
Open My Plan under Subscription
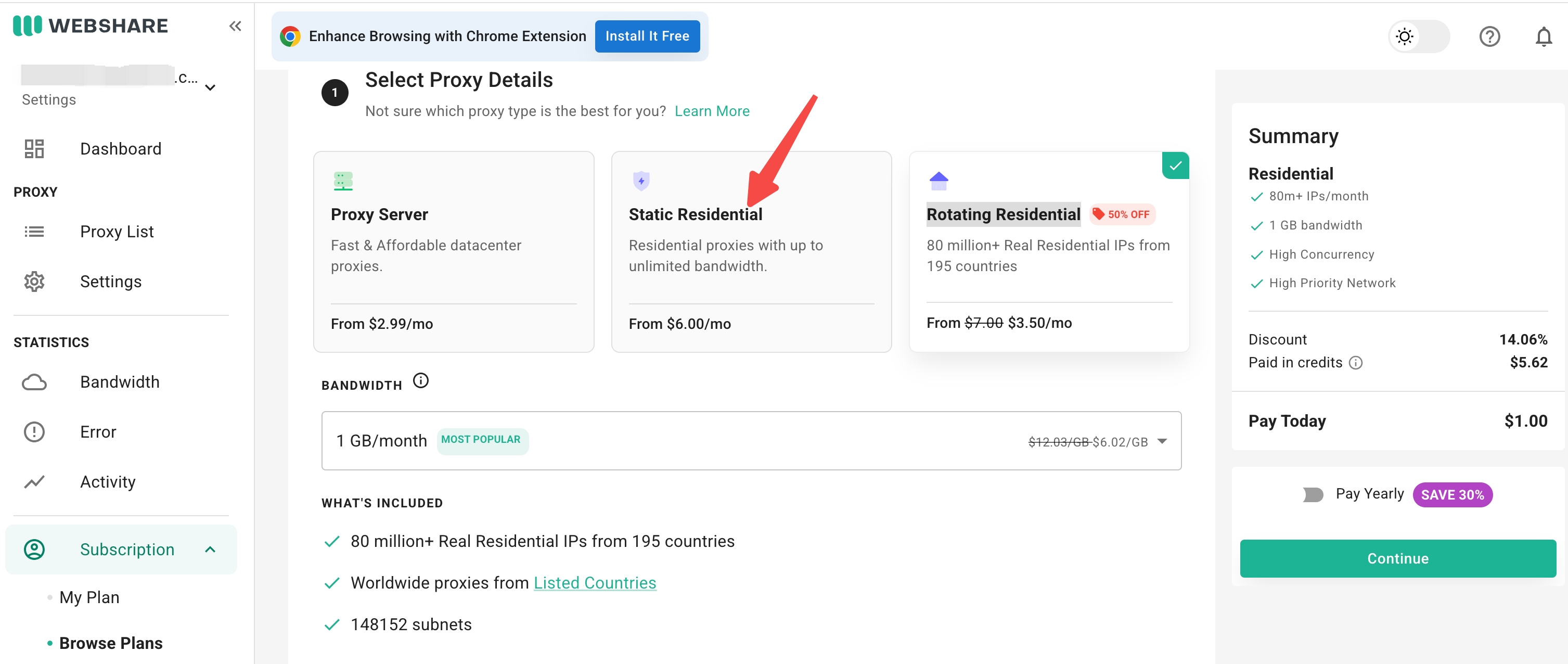tap(89, 597)
